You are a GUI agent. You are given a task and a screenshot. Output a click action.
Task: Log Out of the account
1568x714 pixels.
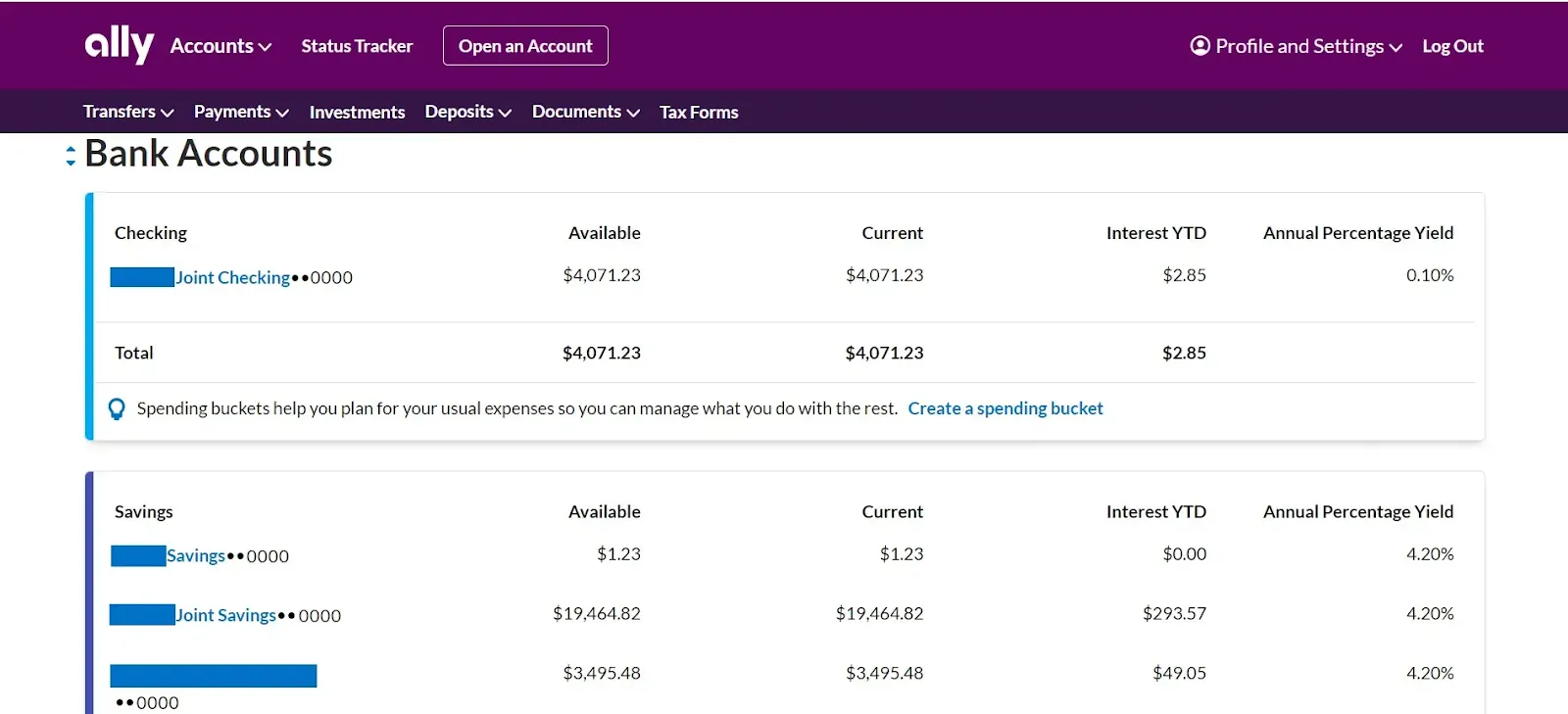(1452, 46)
